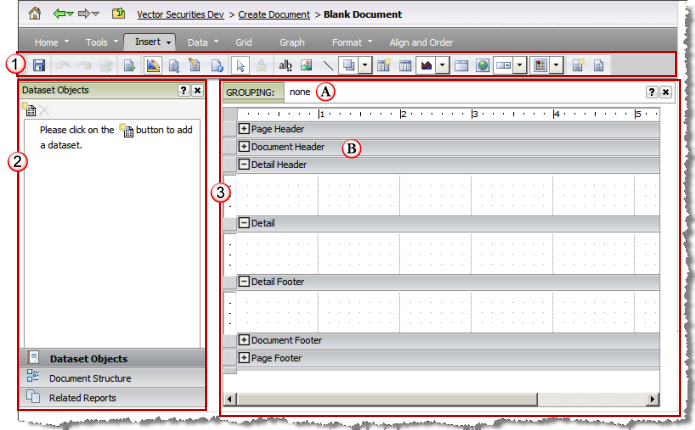The image size is (695, 430).
Task: Click the layout grid with red dots icon
Action: tap(540, 66)
